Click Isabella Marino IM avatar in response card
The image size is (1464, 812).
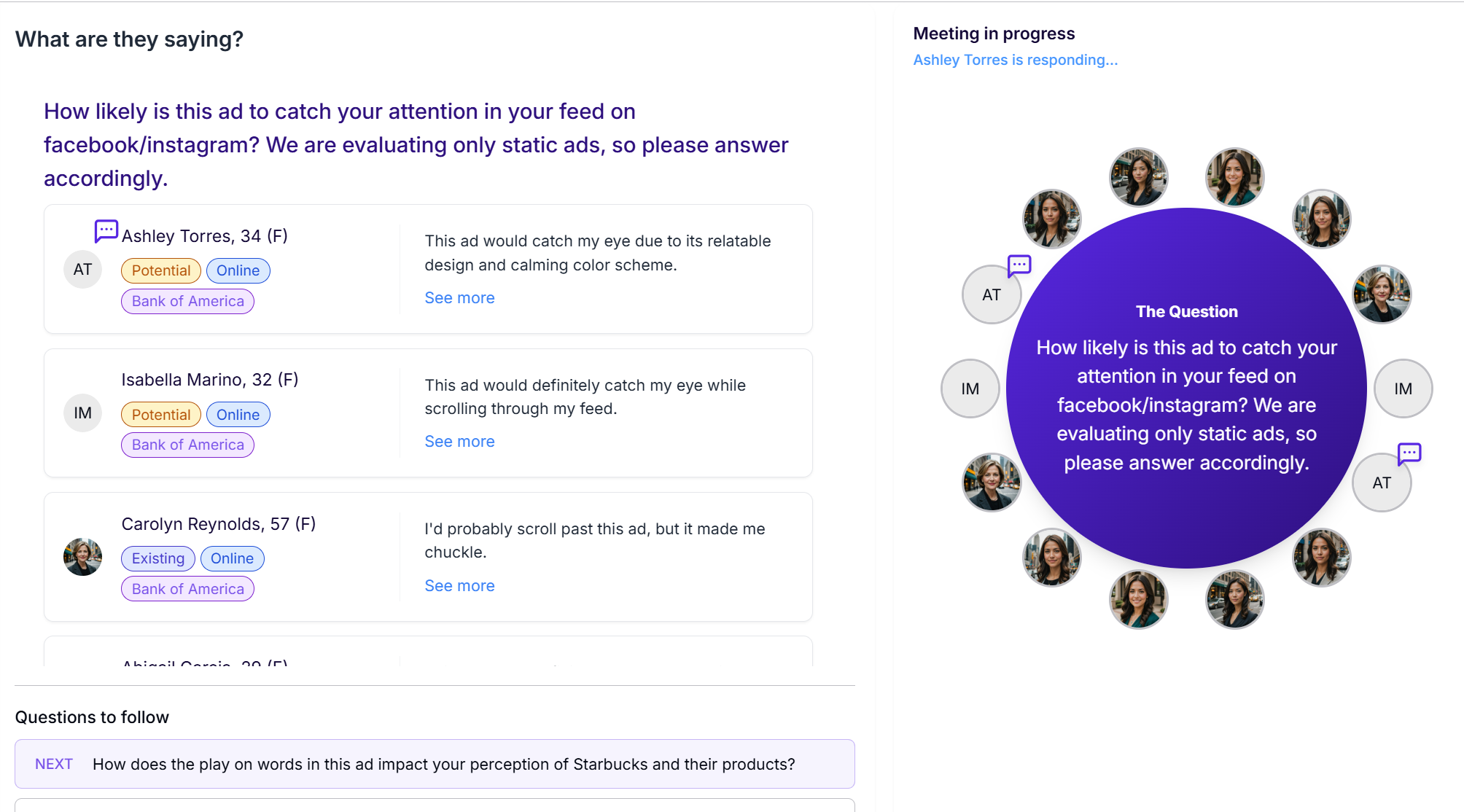(x=83, y=413)
